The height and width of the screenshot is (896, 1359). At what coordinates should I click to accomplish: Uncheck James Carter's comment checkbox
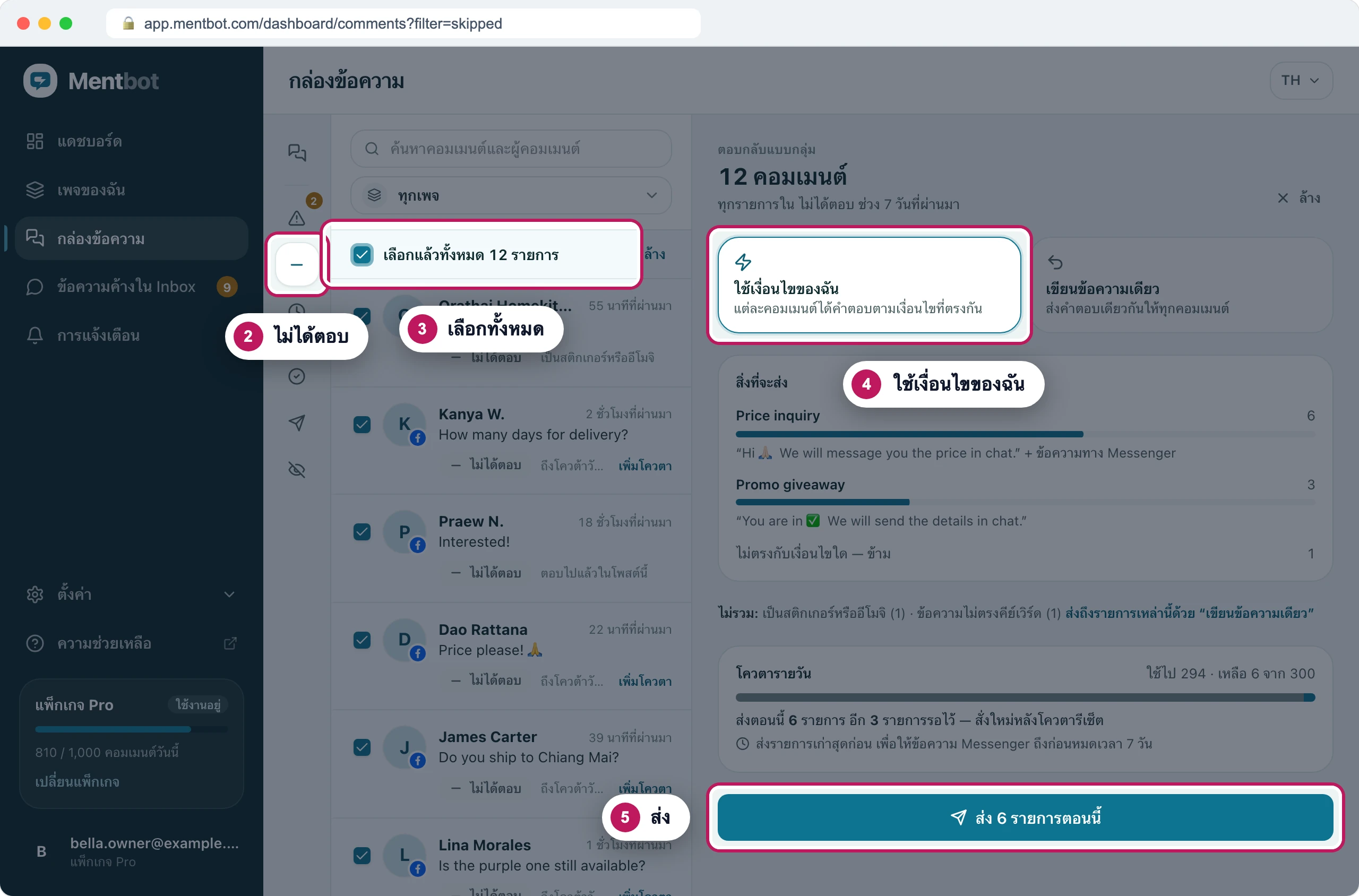coord(362,747)
